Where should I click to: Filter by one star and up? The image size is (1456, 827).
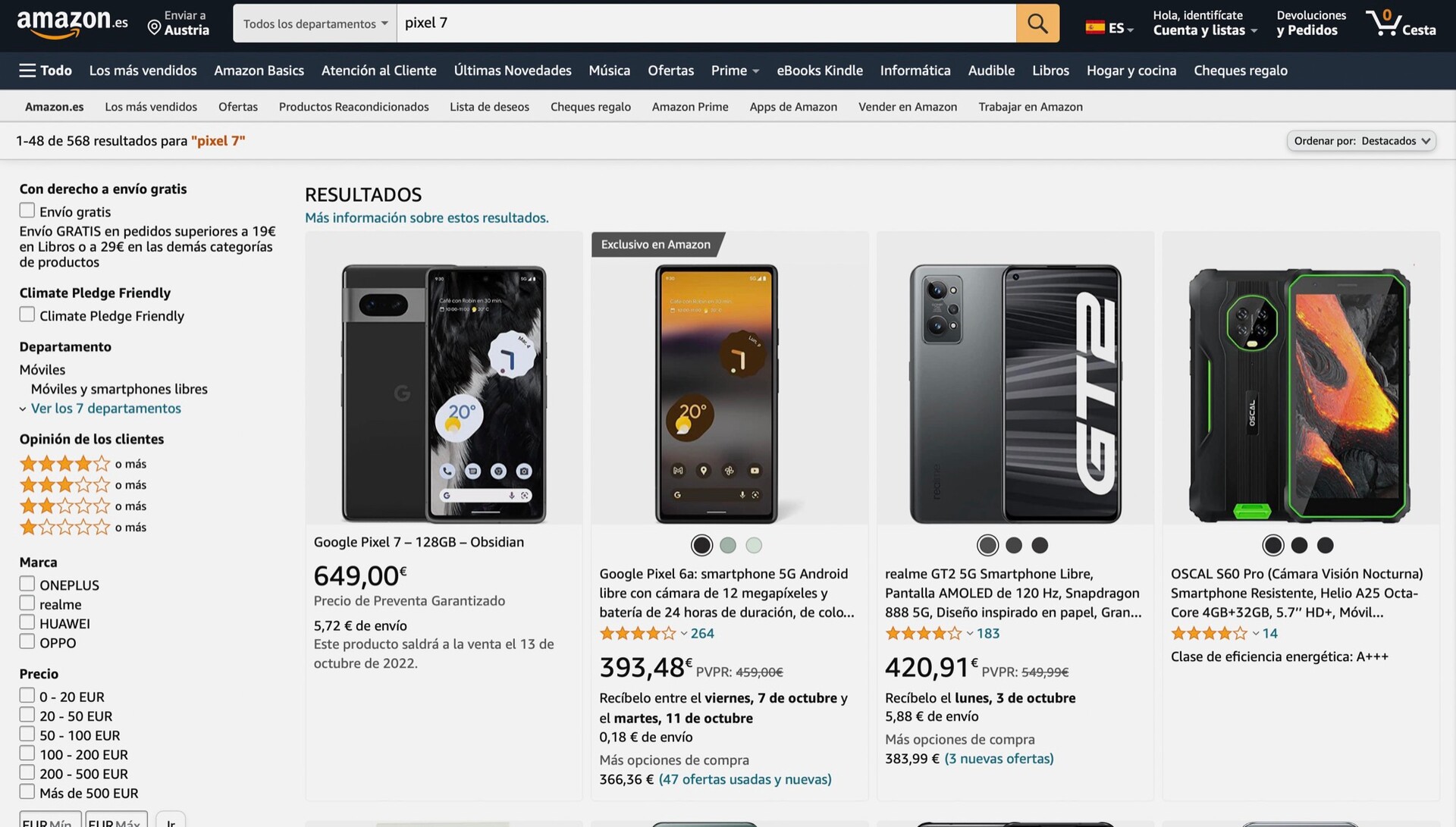click(x=65, y=527)
